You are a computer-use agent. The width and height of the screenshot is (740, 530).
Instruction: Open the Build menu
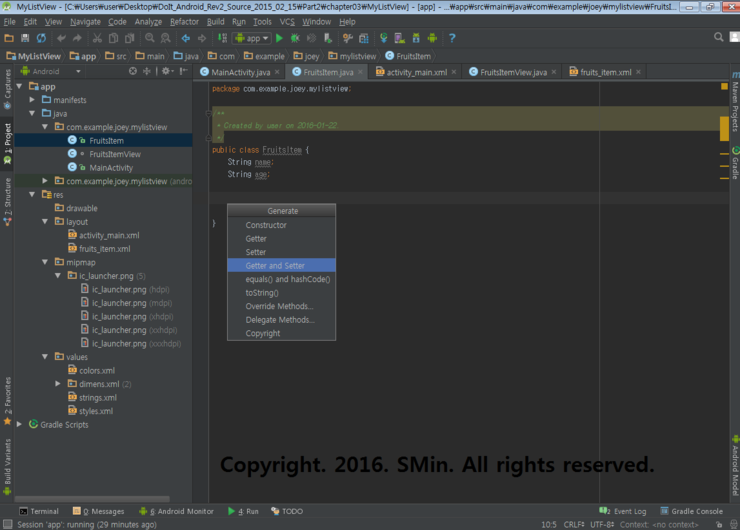point(216,22)
